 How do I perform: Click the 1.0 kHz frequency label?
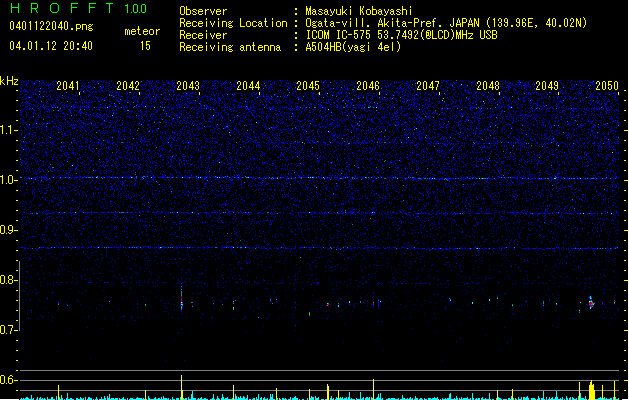(8, 180)
